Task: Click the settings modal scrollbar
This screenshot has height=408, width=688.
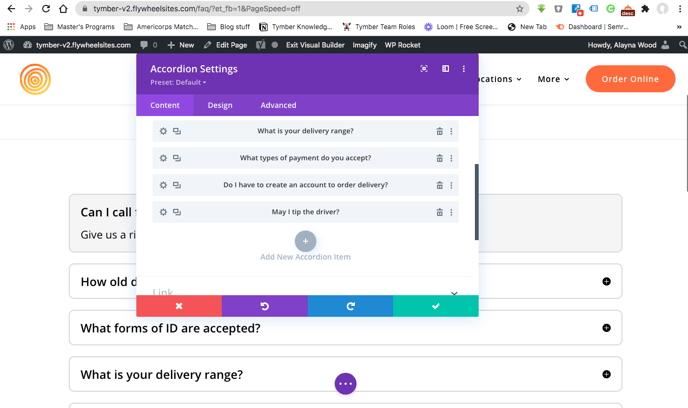Action: coord(477,202)
